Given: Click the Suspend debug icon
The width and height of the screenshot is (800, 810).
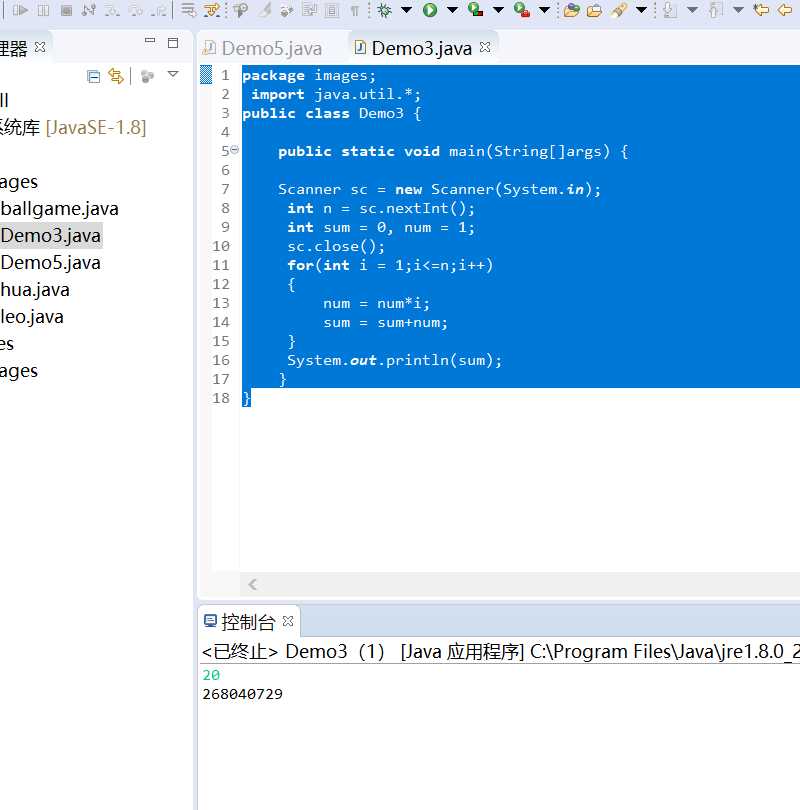Looking at the screenshot, I should click(x=43, y=10).
